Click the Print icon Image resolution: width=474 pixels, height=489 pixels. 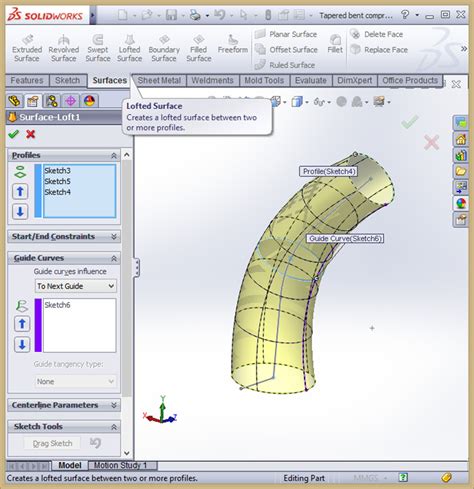tap(195, 15)
